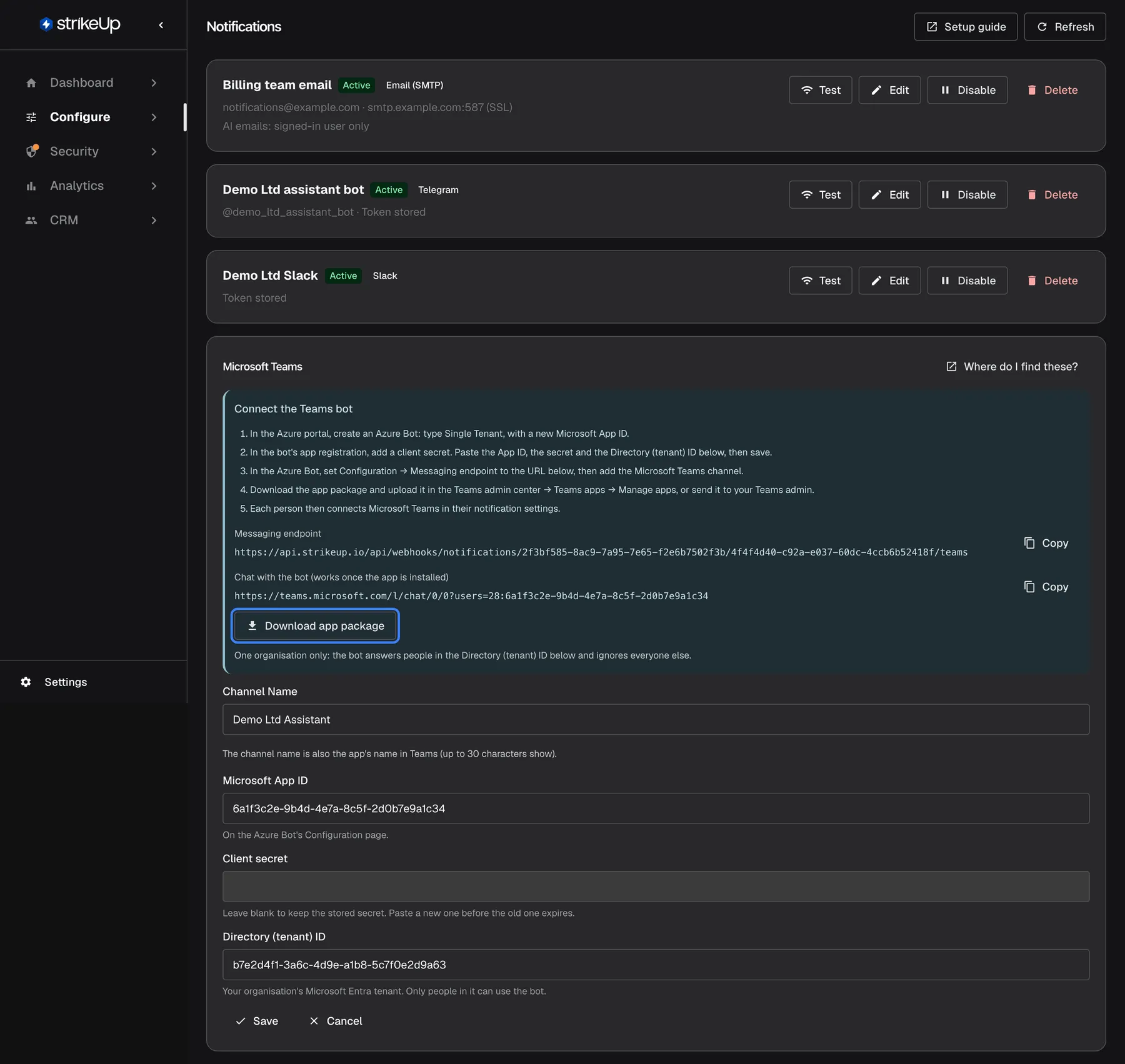This screenshot has height=1064, width=1125.
Task: Open the 'Where do I find these?' link
Action: [1012, 367]
